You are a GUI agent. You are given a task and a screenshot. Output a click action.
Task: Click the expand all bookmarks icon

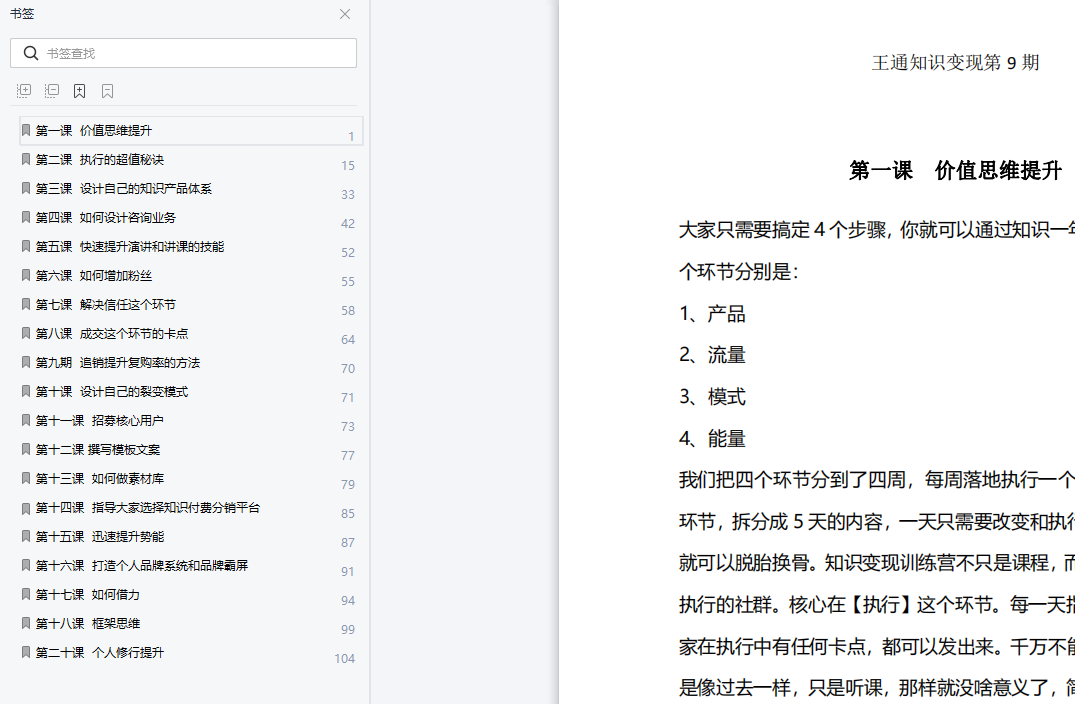pyautogui.click(x=24, y=91)
